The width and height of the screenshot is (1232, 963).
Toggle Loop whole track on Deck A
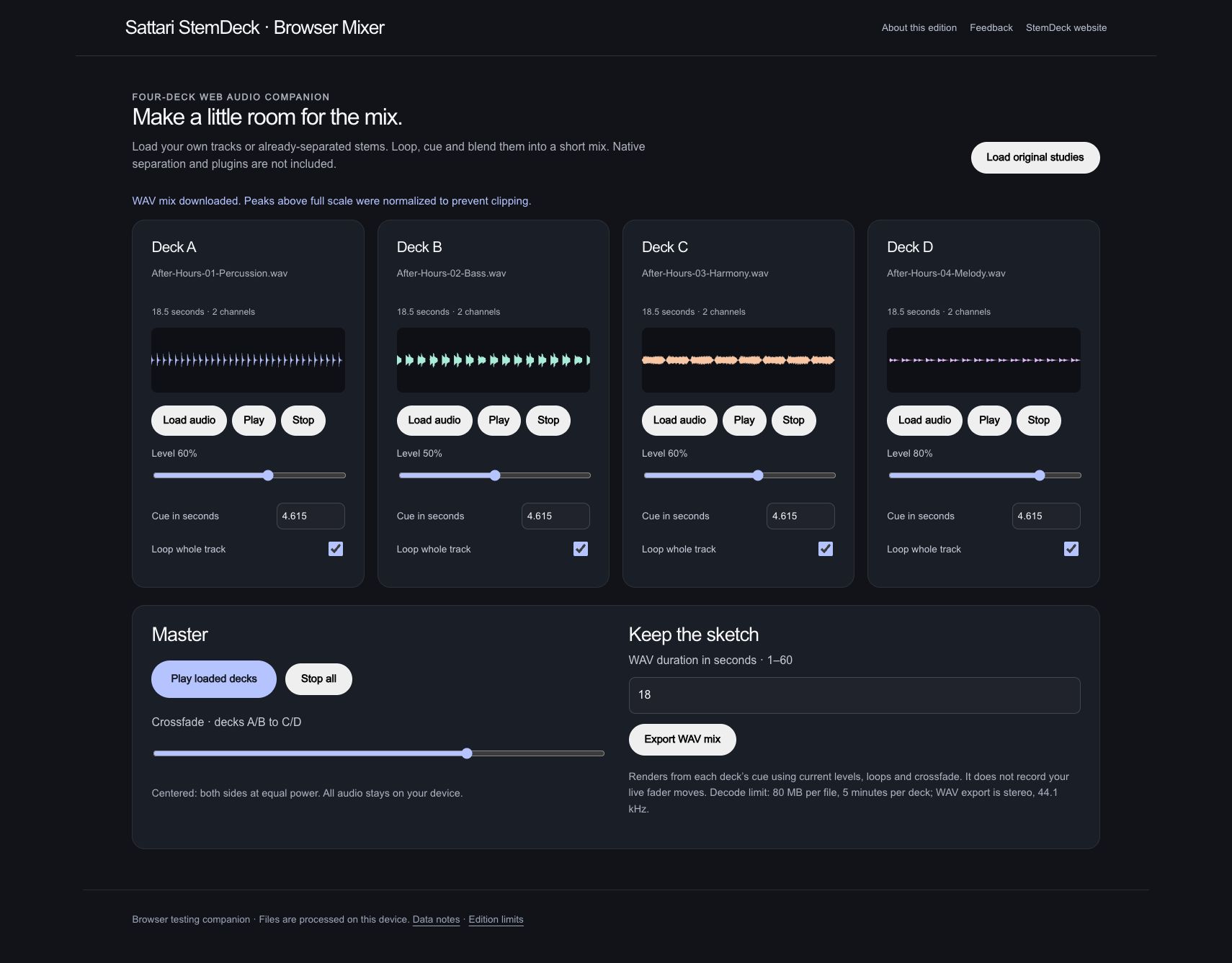[x=336, y=549]
